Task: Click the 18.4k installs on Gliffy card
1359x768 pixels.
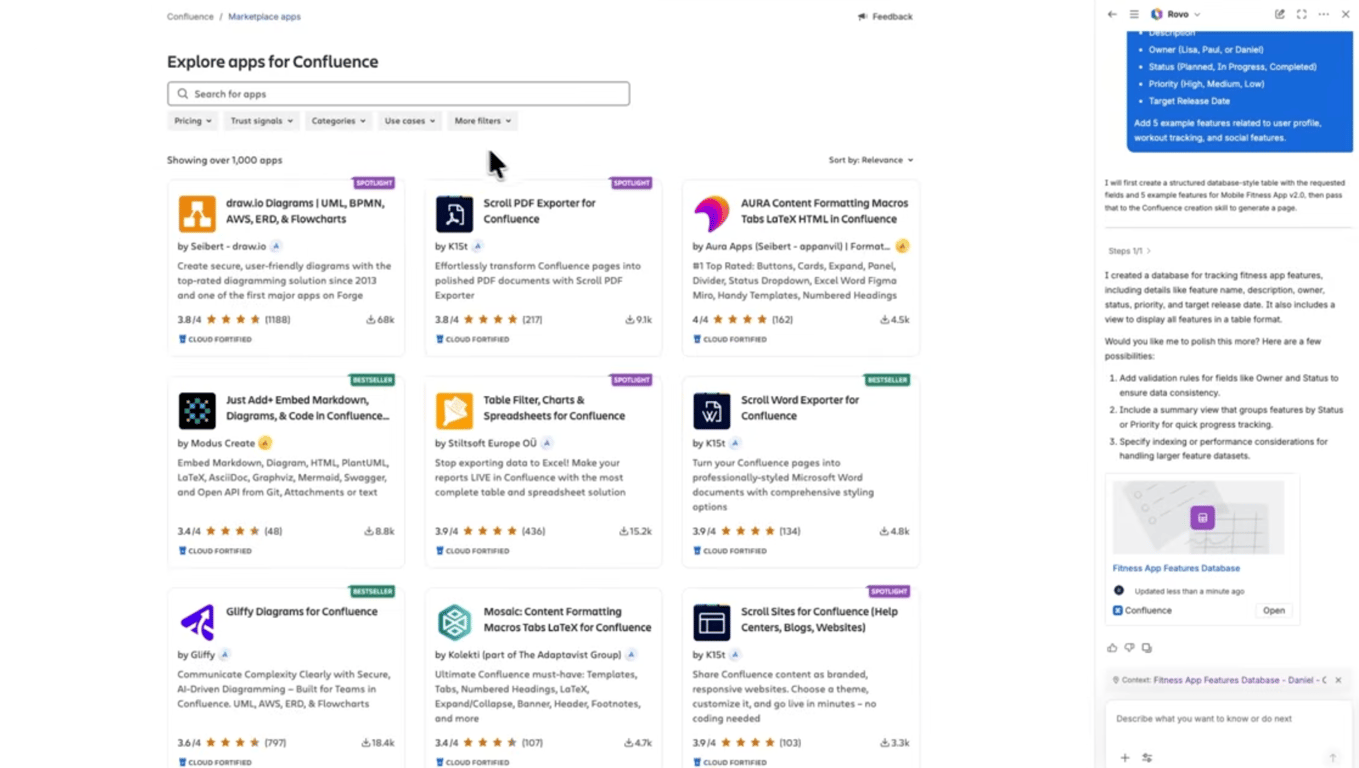Action: 378,744
